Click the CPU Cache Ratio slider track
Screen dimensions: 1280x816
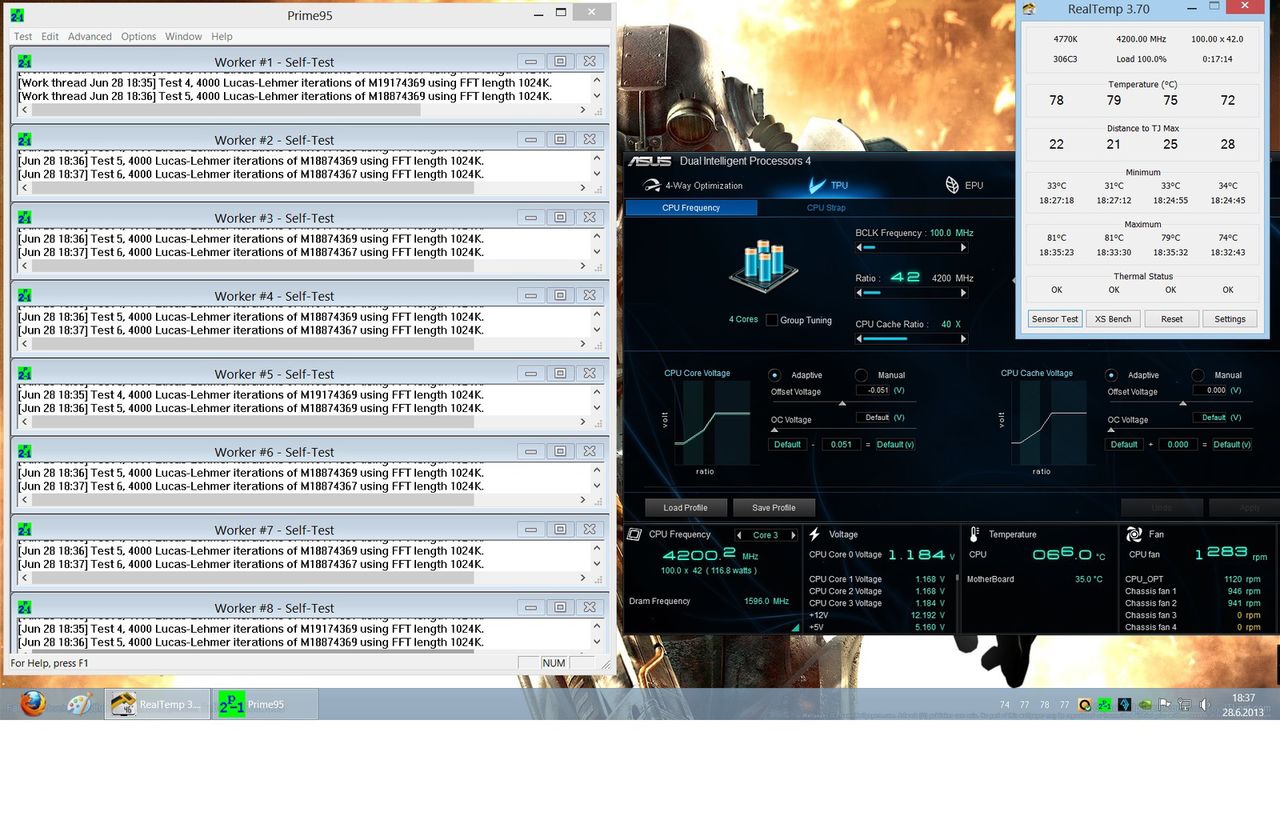coord(912,339)
